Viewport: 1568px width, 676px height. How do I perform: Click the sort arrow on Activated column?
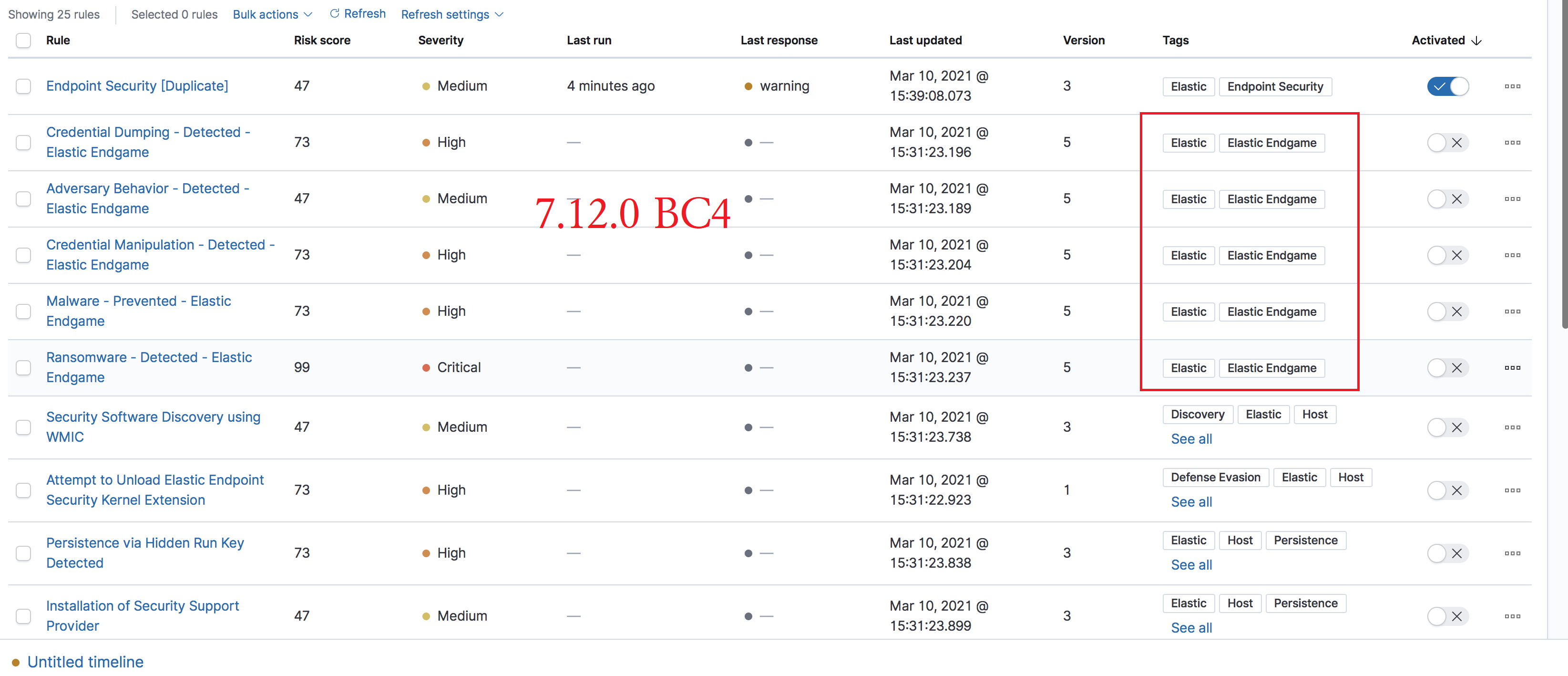(x=1477, y=40)
